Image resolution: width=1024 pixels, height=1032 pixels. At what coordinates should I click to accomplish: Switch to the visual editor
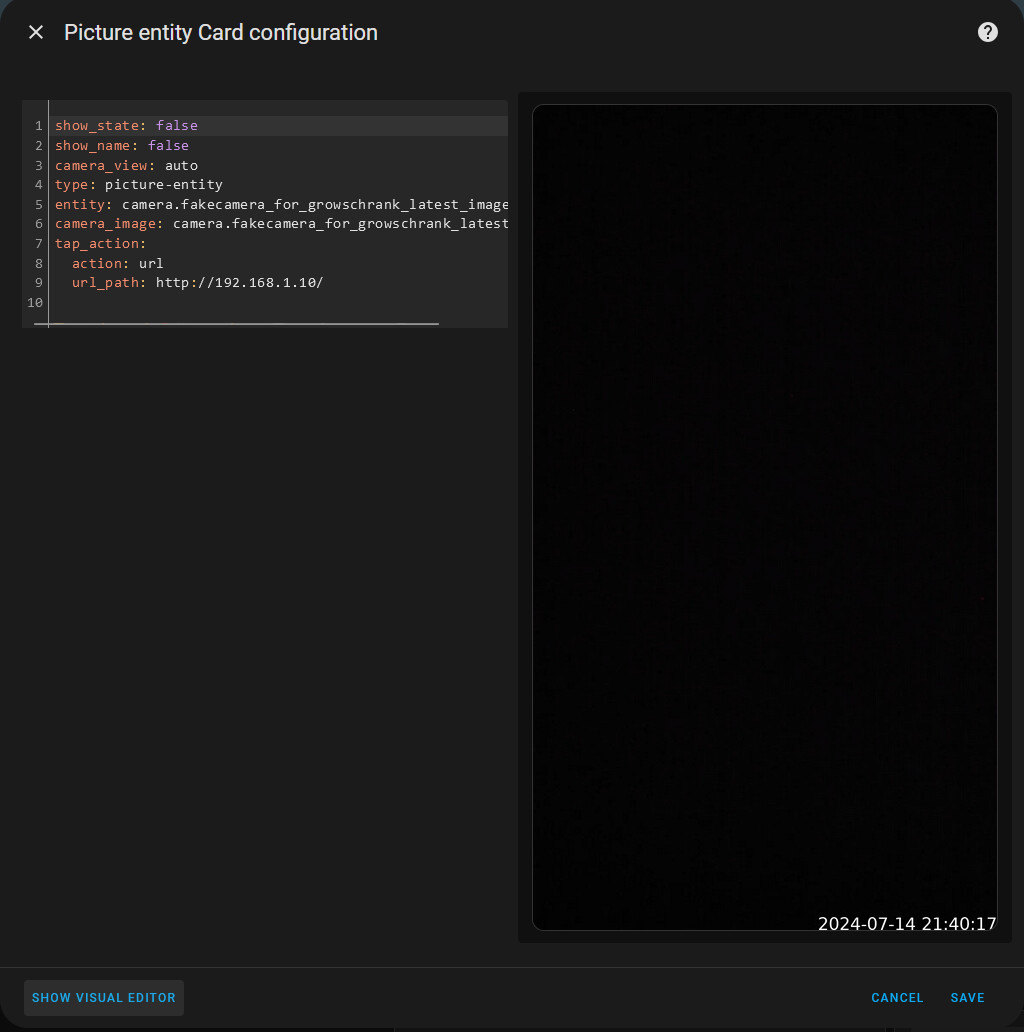[x=104, y=997]
